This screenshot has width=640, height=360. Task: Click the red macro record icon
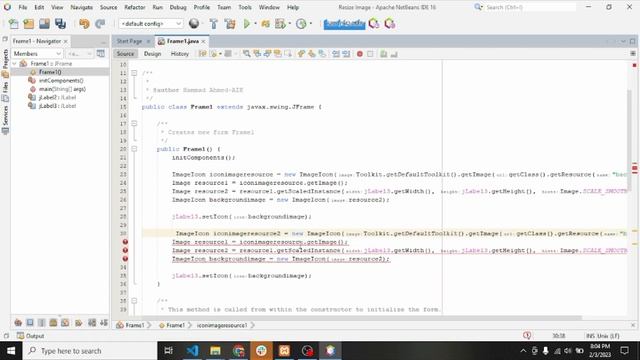pos(360,54)
